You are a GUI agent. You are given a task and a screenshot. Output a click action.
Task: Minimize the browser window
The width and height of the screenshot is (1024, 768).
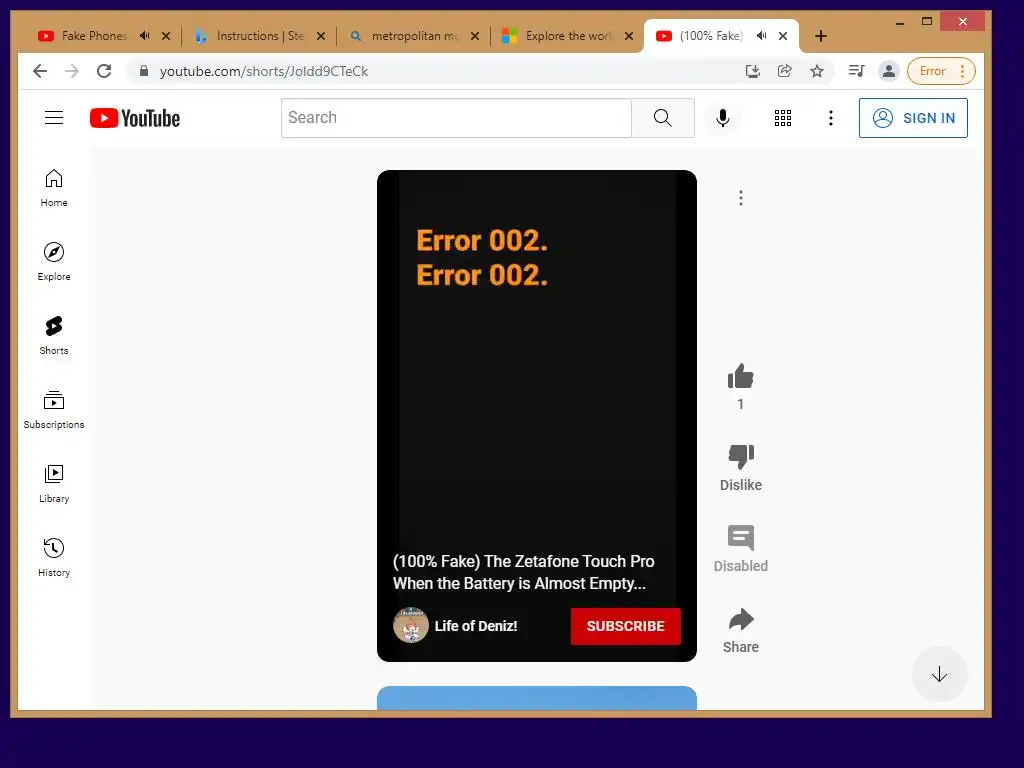click(900, 22)
